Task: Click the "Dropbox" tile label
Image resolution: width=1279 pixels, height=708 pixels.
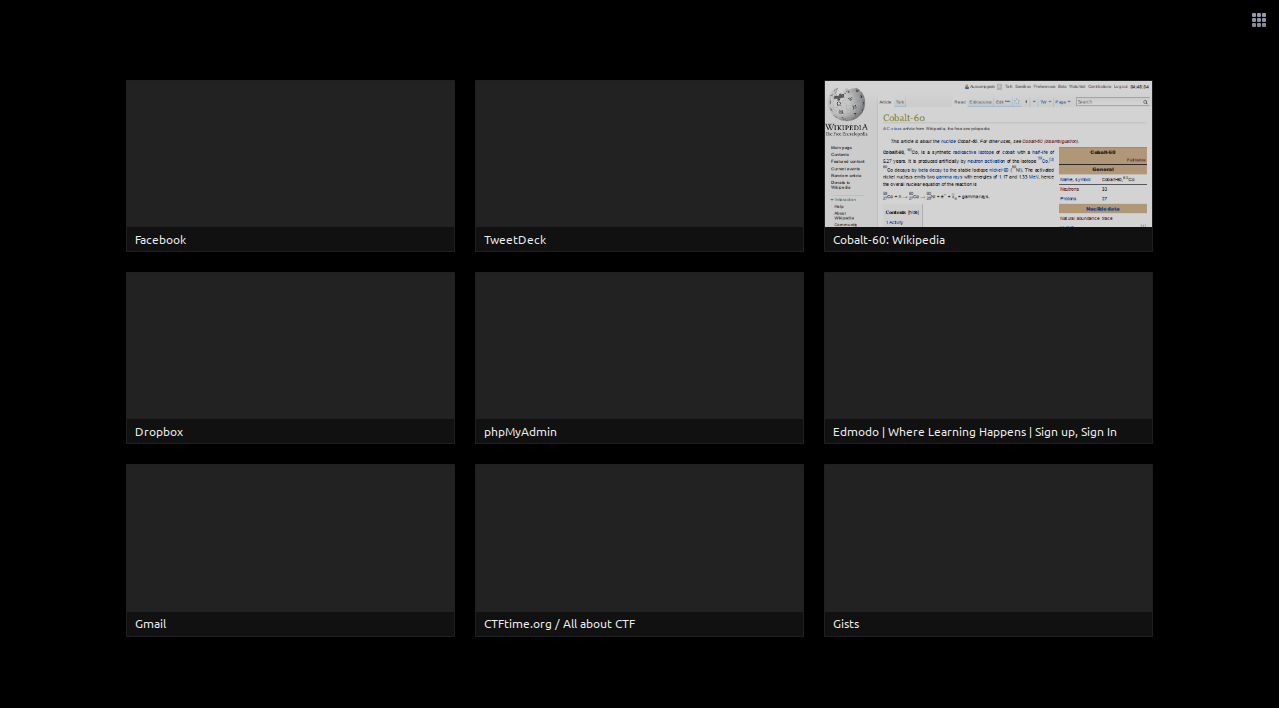Action: pos(159,432)
